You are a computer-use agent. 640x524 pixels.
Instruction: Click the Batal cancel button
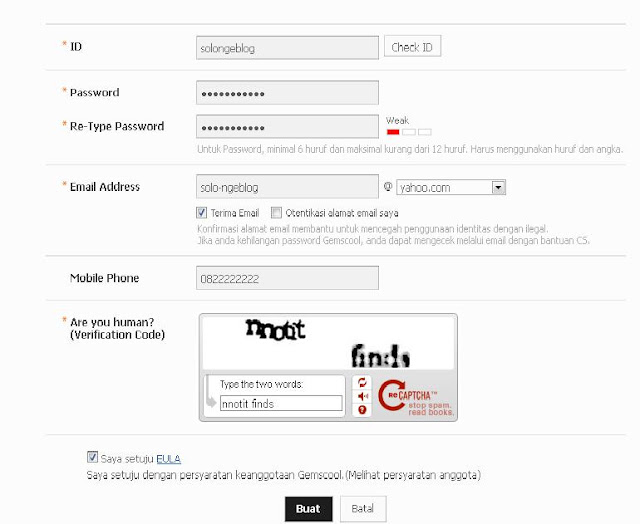362,508
